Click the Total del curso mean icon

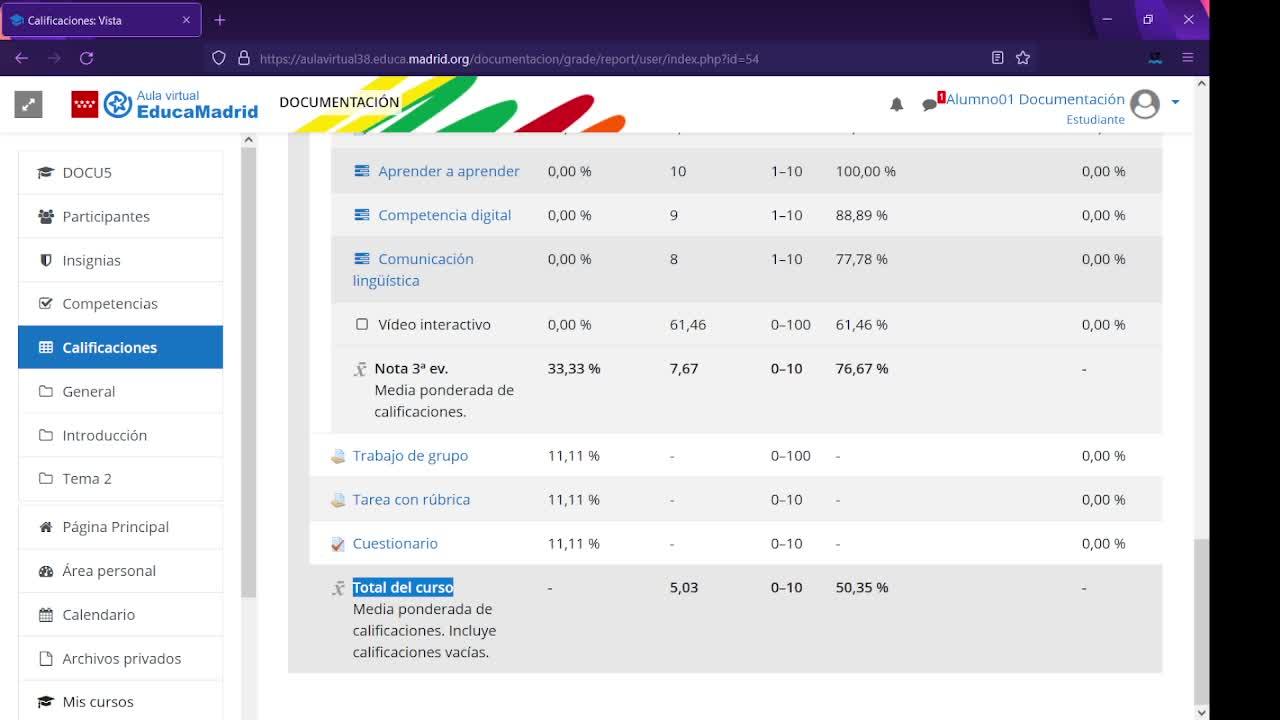[x=338, y=588]
